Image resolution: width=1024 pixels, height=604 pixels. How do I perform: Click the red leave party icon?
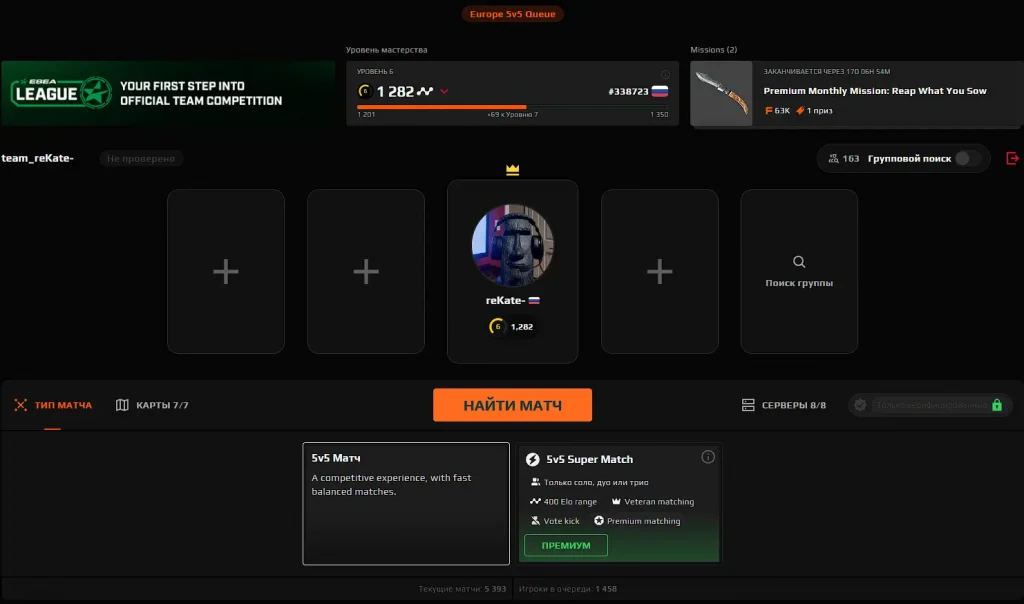point(1012,158)
